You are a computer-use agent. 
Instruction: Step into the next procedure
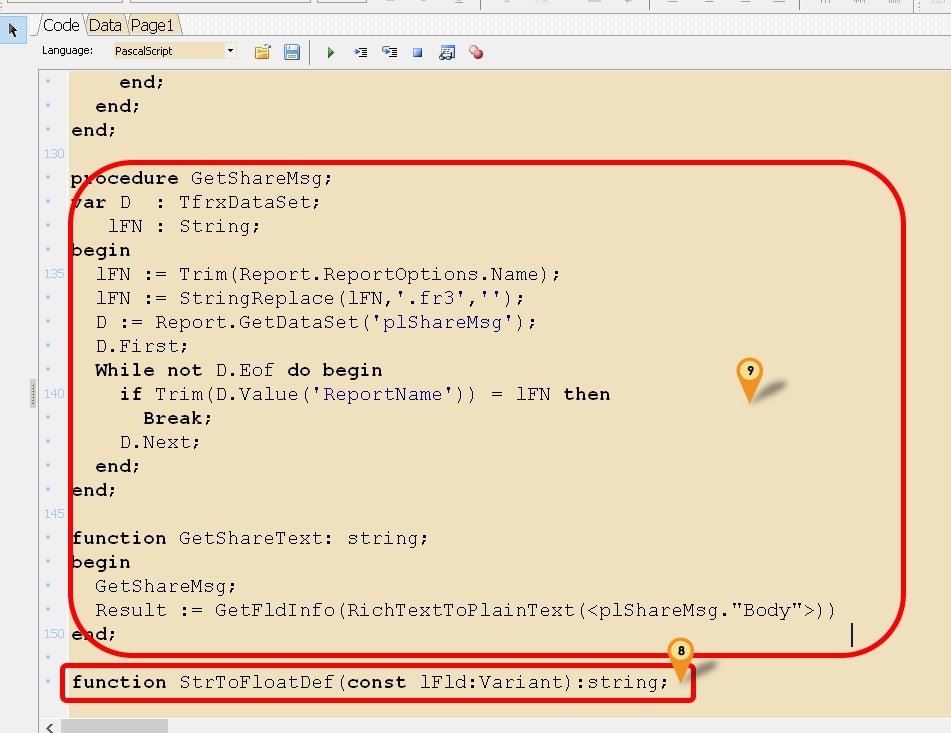pos(360,52)
